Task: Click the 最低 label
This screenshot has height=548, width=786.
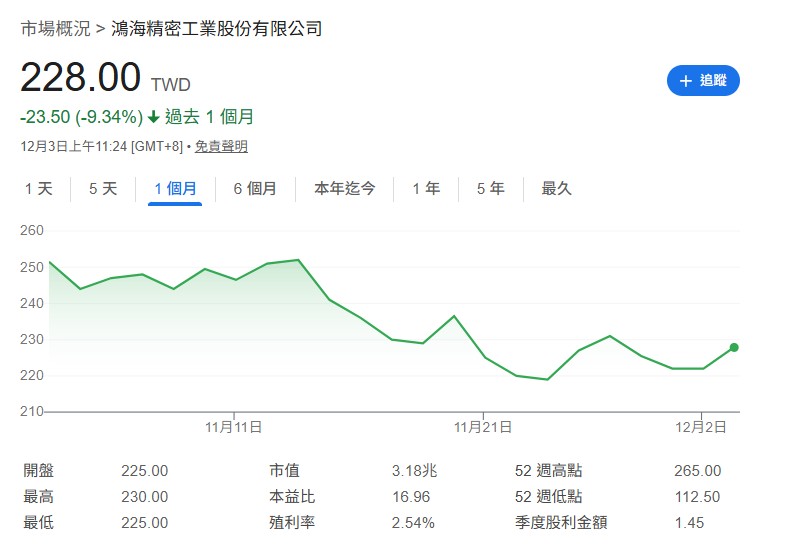Action: point(39,523)
